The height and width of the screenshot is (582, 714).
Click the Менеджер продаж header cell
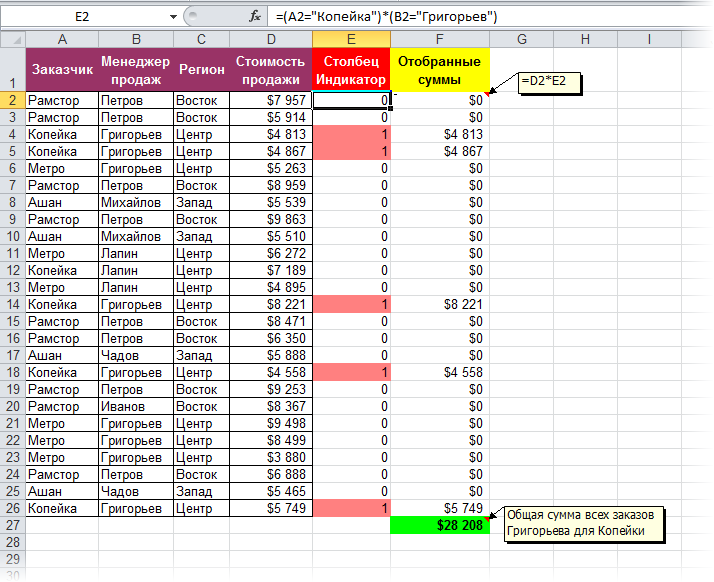(136, 70)
